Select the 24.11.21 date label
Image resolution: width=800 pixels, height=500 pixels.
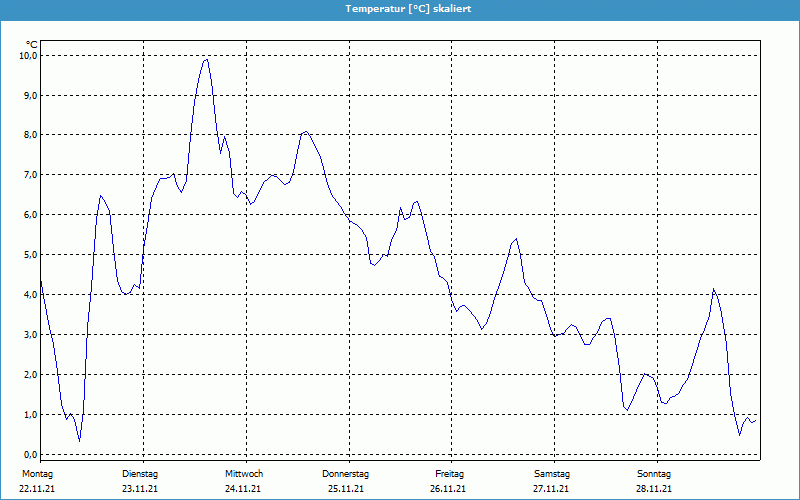tap(243, 489)
